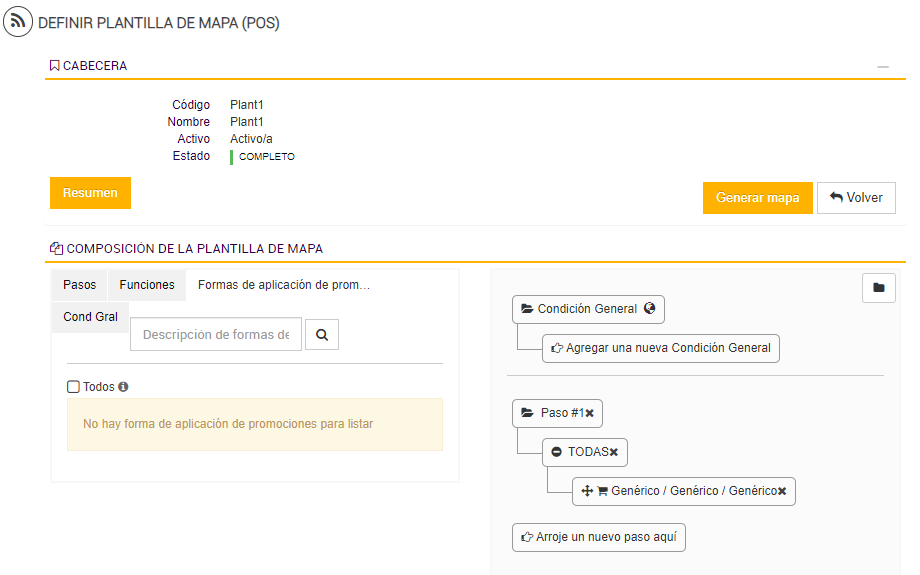Viewport: 920px width, 575px height.
Task: Collapse the Paso #1 folder node
Action: pos(527,413)
